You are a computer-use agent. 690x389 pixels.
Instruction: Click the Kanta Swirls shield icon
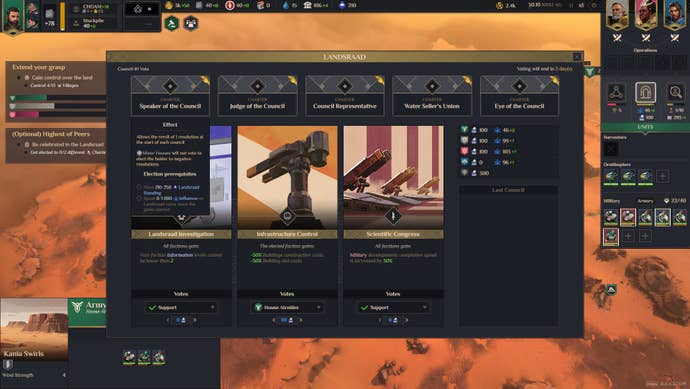click(8, 364)
